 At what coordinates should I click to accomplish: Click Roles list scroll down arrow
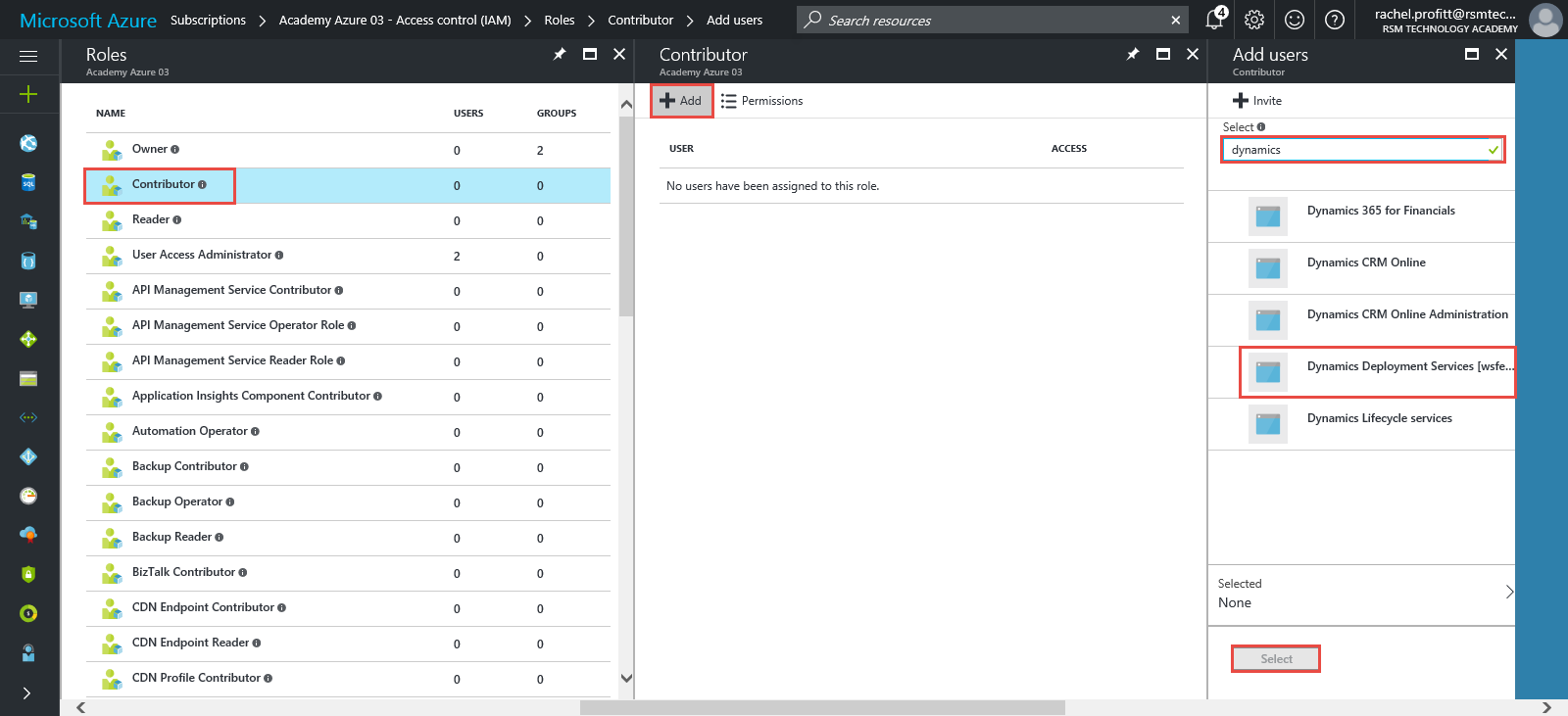click(626, 678)
